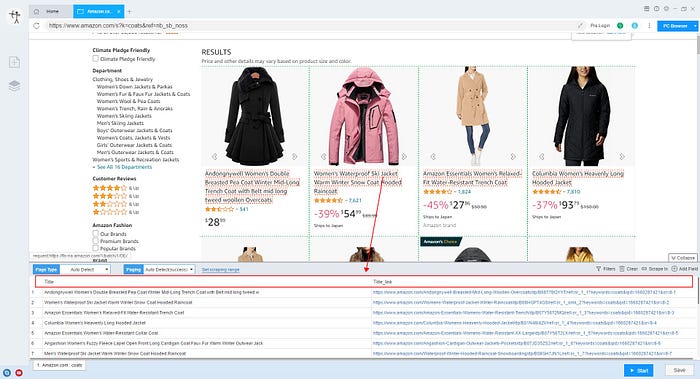Open Women's Down Jackets & Parkas department

[134, 87]
